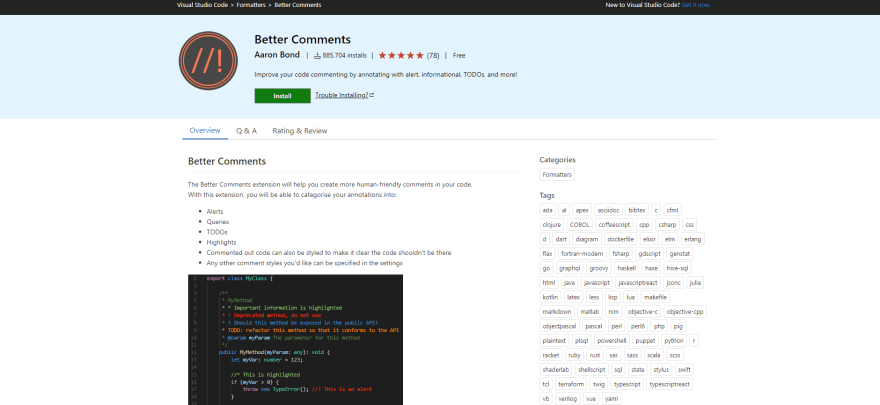Switch to the Q & A tab

pyautogui.click(x=246, y=131)
